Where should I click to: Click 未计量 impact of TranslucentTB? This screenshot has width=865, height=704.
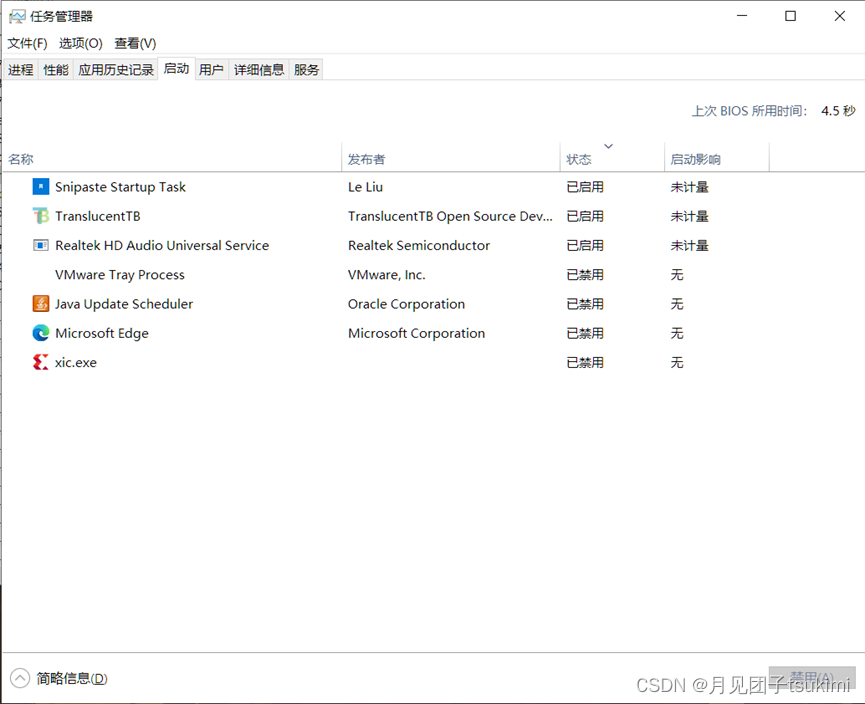[690, 216]
